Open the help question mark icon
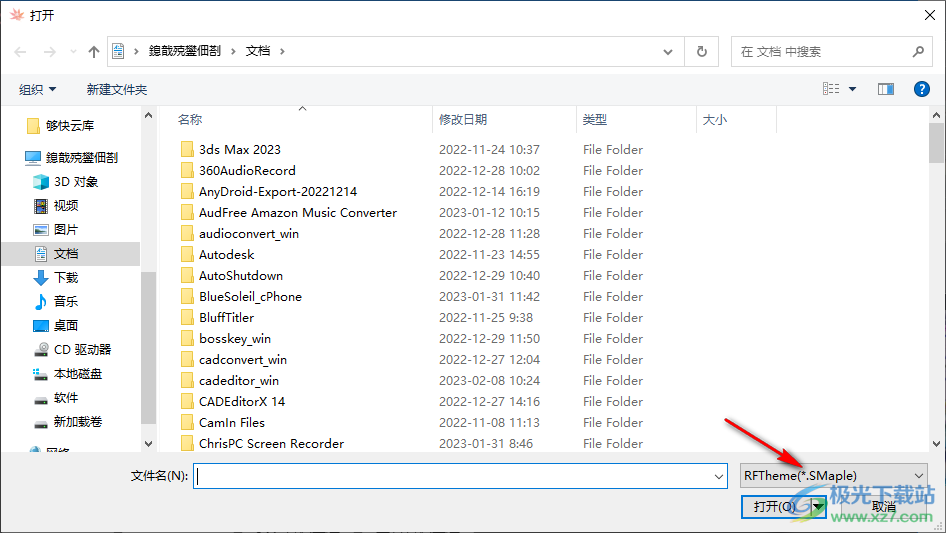 coord(921,89)
